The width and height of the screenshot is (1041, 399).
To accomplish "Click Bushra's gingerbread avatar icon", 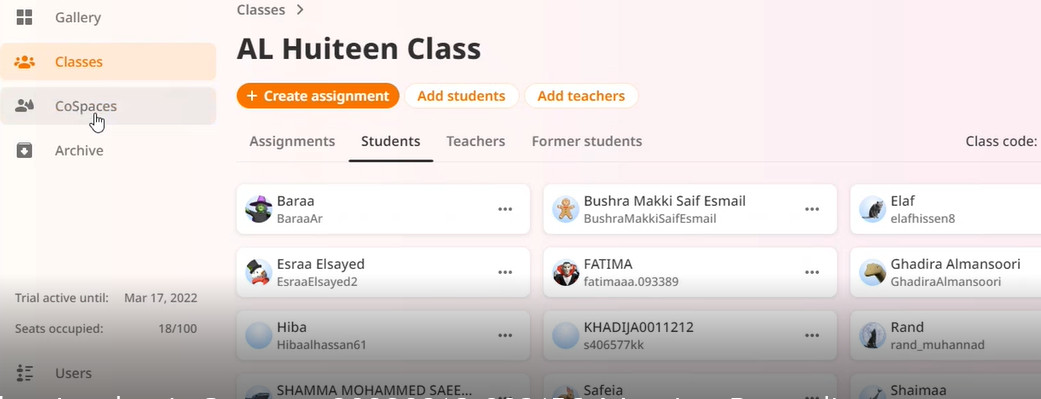I will pos(566,209).
